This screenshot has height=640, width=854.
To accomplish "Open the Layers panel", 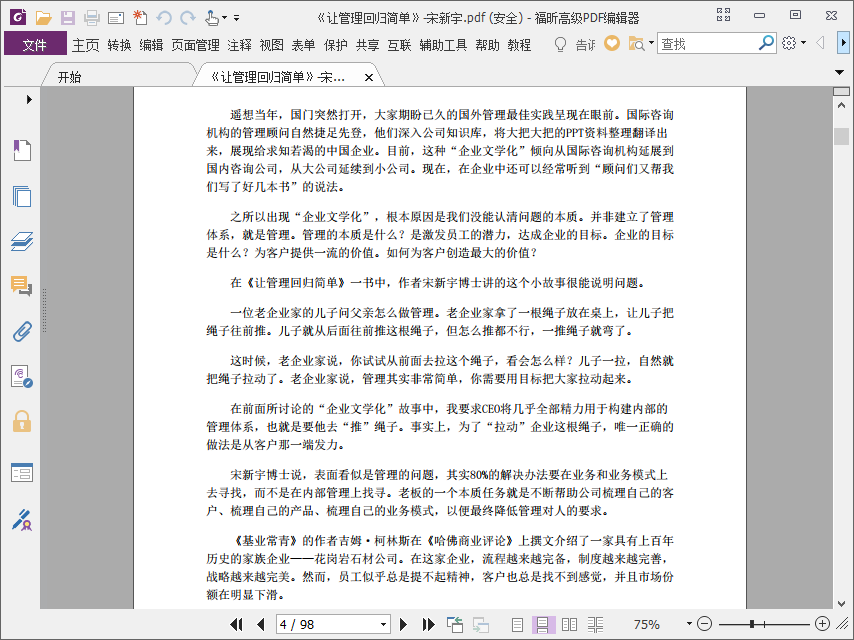I will 22,241.
